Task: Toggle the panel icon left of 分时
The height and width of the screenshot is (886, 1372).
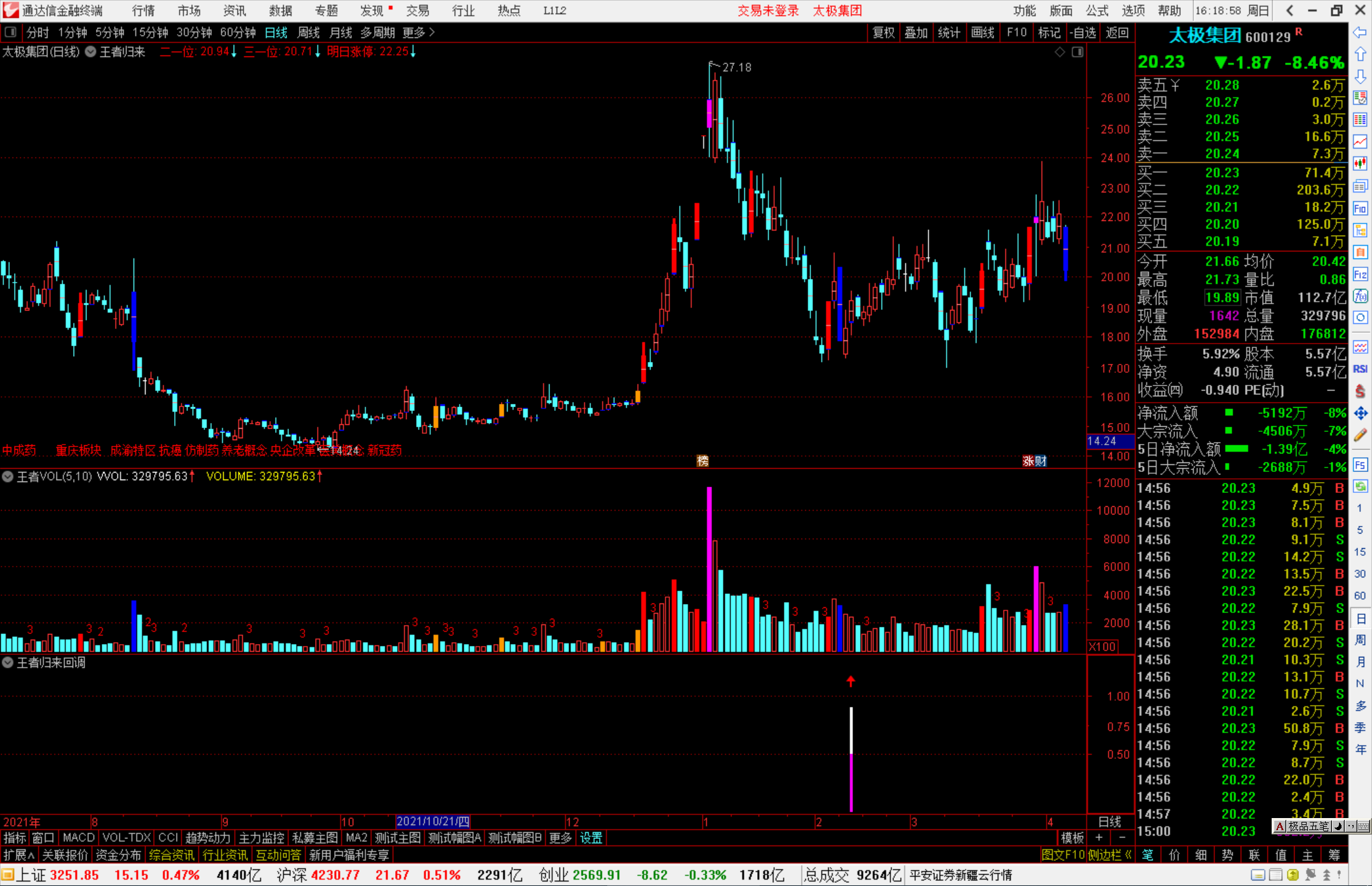Action: (11, 32)
